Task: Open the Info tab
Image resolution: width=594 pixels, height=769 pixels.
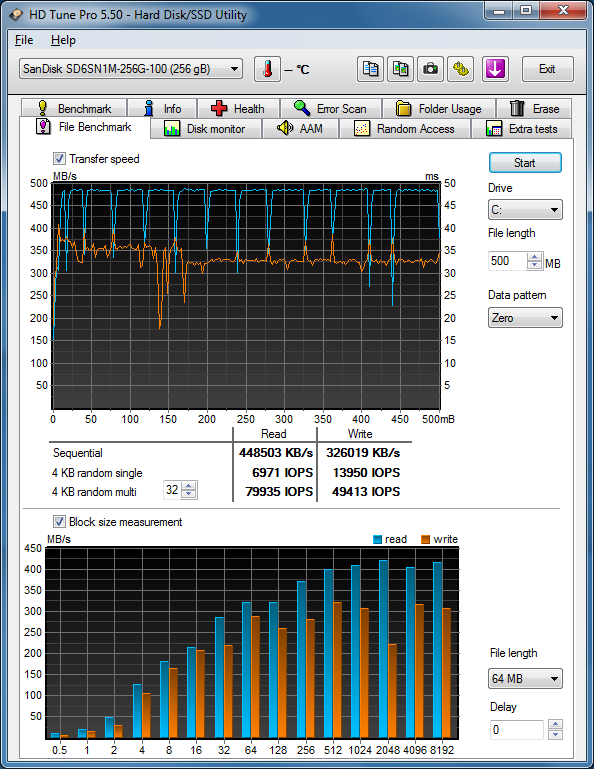Action: click(162, 108)
